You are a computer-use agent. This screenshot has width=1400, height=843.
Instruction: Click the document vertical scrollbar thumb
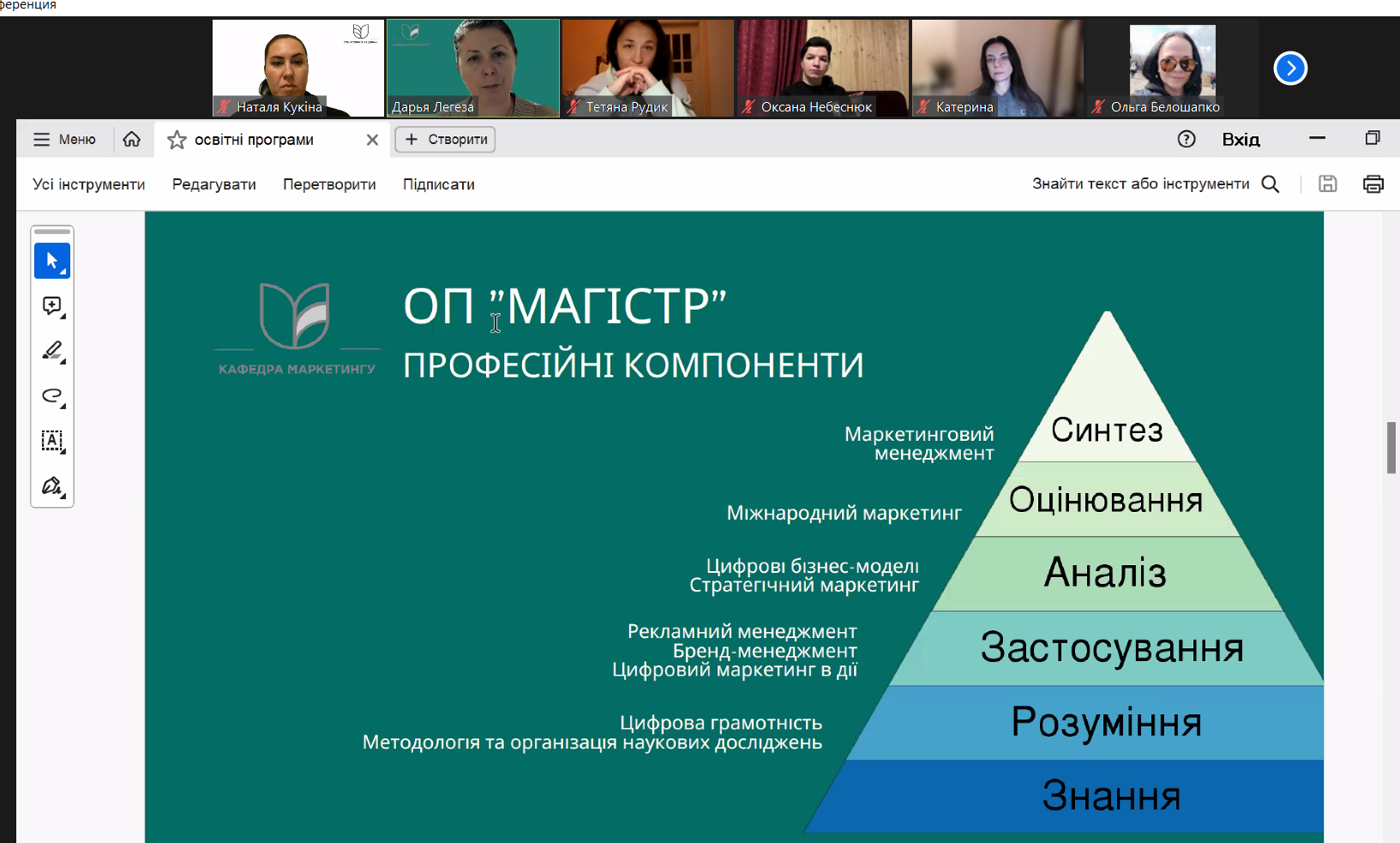(1391, 447)
